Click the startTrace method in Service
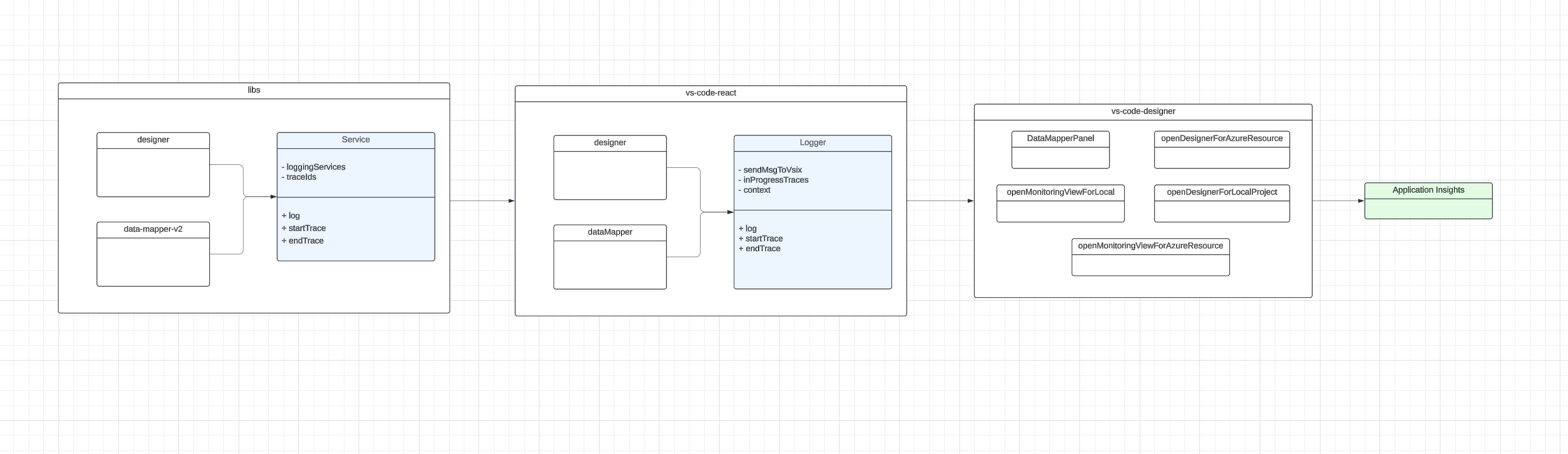This screenshot has width=1568, height=454. pos(304,229)
